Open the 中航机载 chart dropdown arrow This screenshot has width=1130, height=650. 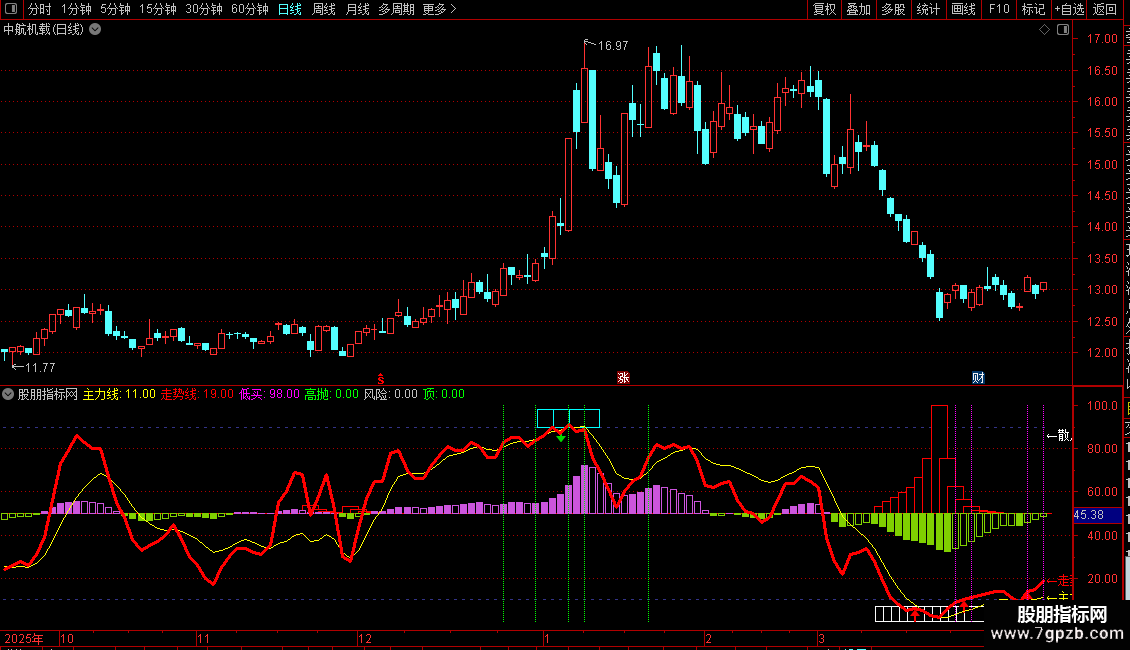95,30
